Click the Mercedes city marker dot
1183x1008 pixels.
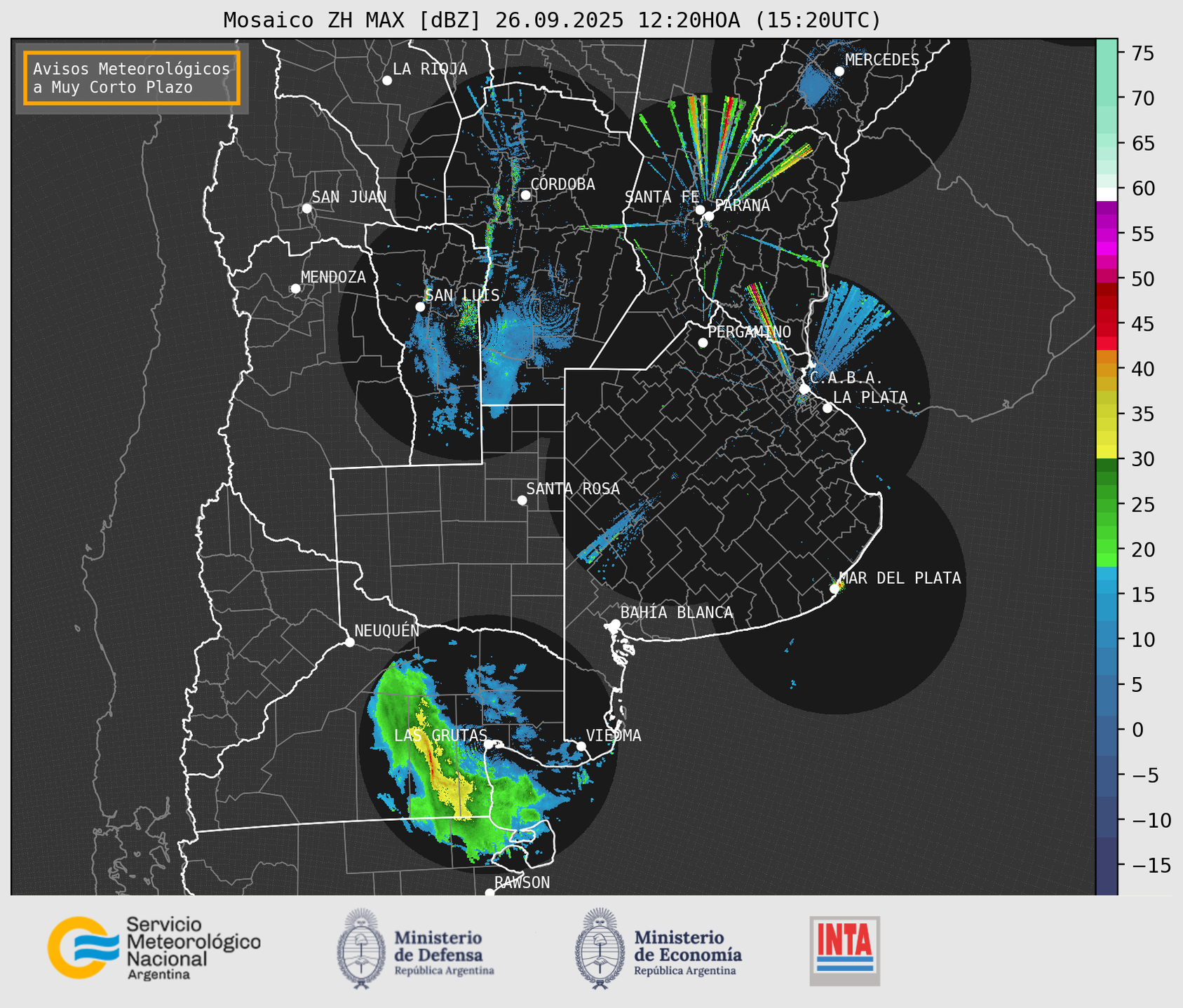tap(839, 71)
